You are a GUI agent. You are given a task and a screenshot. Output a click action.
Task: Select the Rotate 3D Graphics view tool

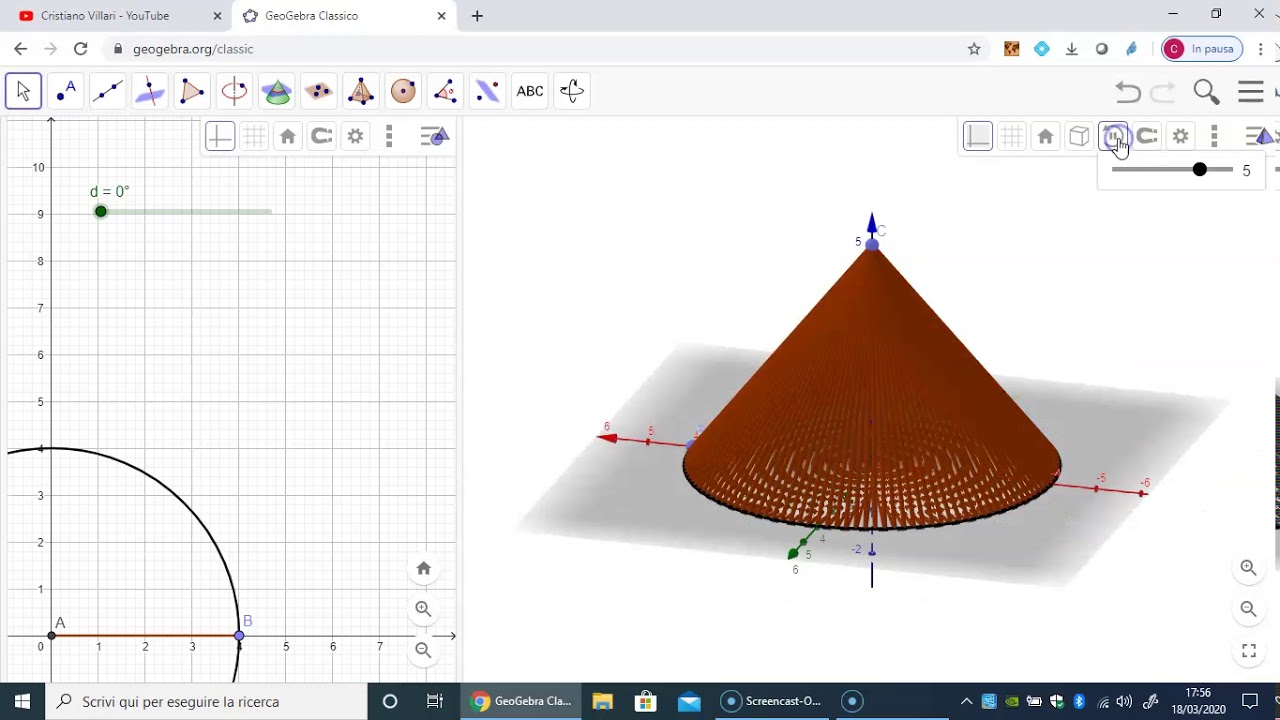[x=572, y=91]
